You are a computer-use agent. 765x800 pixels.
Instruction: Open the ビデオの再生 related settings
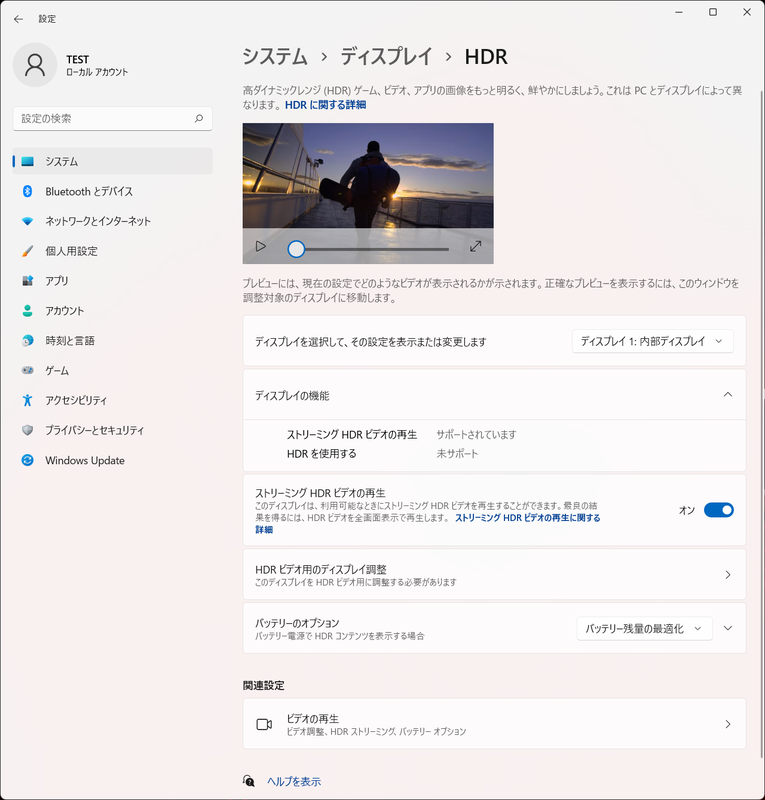point(494,724)
